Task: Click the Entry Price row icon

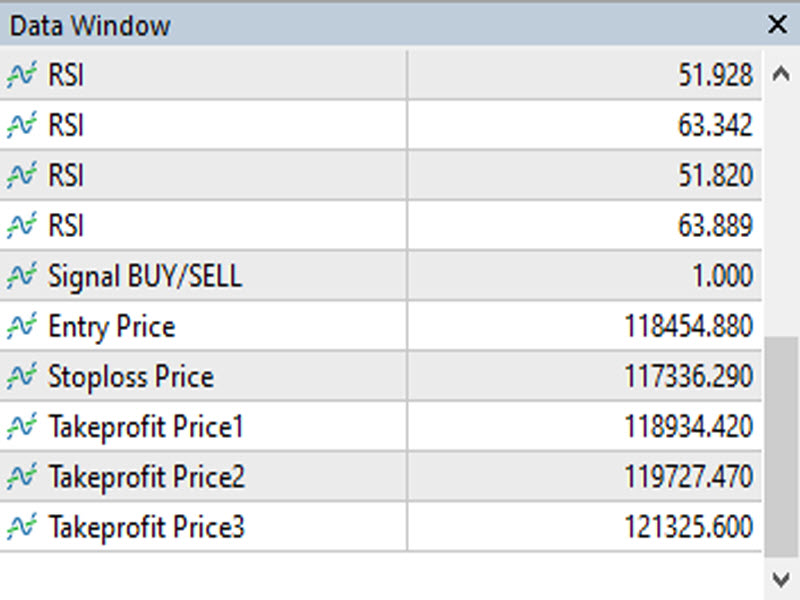Action: coord(22,326)
